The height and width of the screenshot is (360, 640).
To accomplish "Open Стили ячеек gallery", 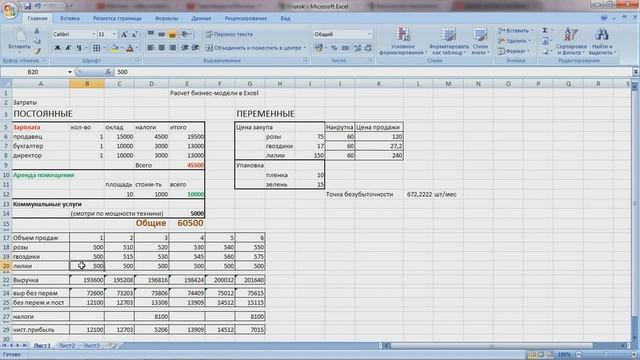I will point(480,41).
